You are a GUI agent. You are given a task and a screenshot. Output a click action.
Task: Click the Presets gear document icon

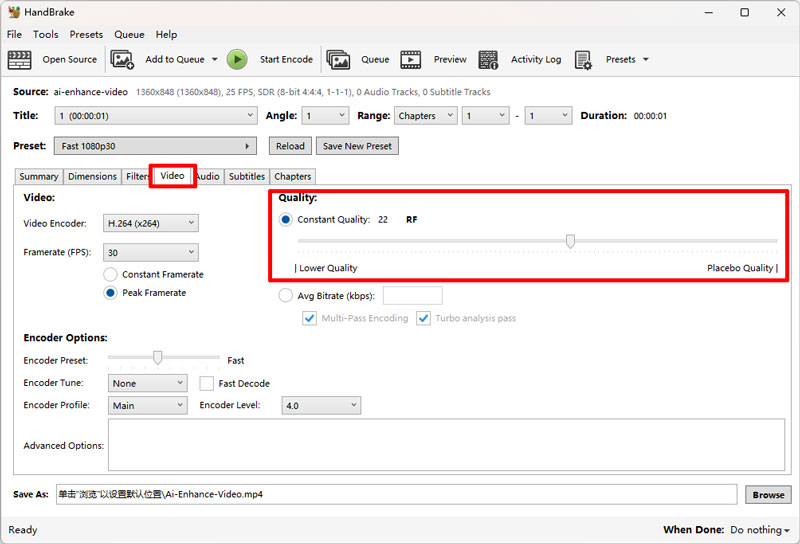click(583, 60)
